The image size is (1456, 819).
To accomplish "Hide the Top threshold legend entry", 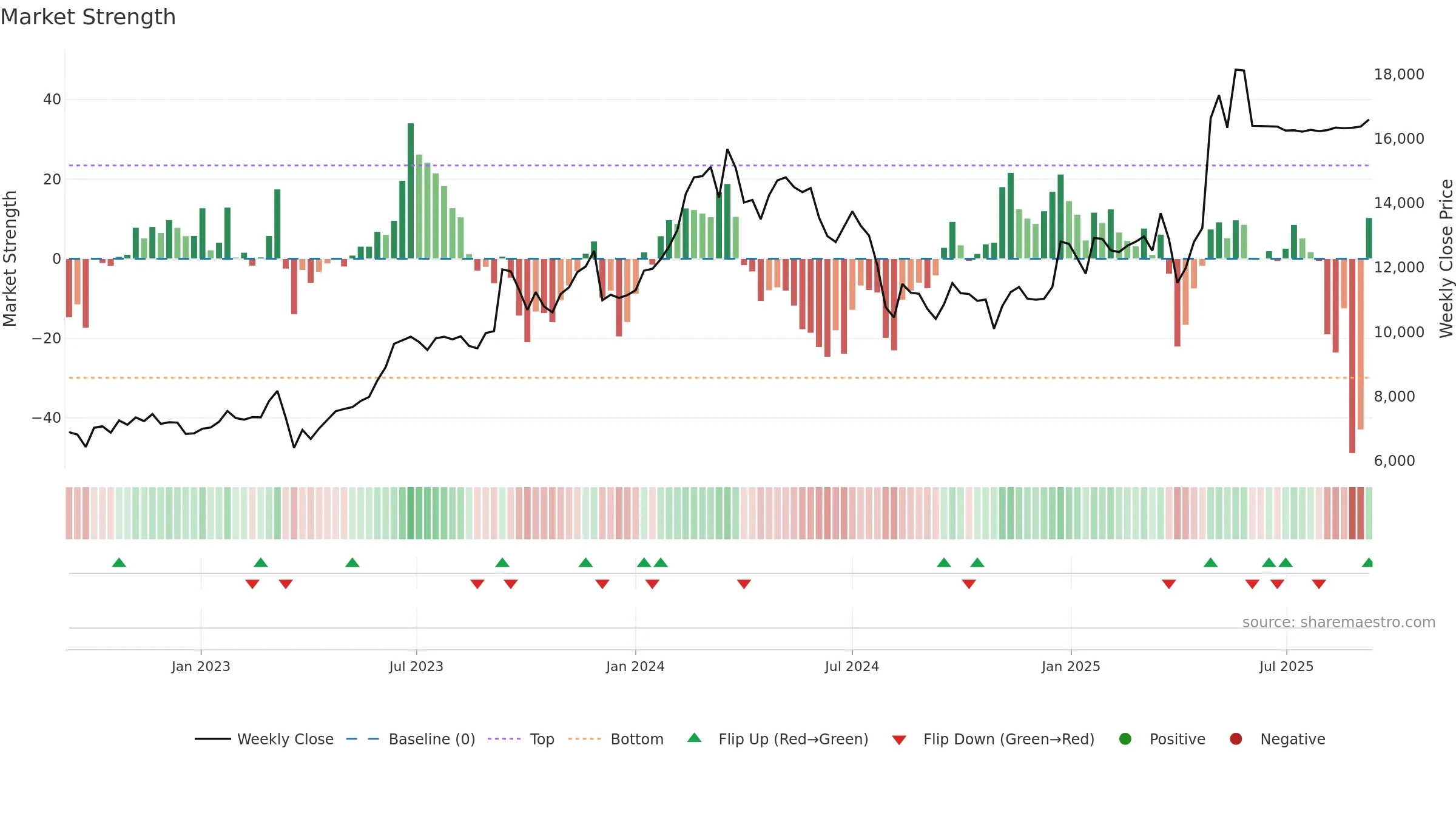I will point(521,739).
